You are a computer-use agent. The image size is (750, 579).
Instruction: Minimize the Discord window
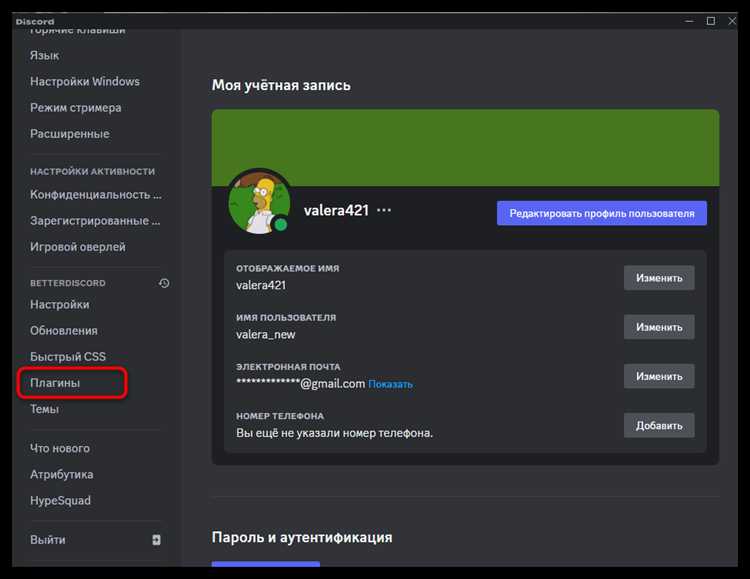[x=689, y=21]
